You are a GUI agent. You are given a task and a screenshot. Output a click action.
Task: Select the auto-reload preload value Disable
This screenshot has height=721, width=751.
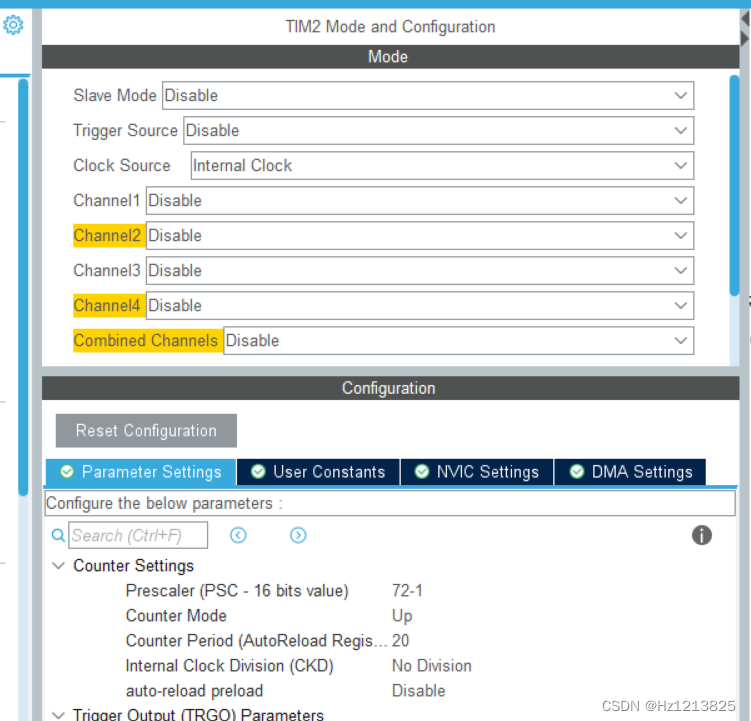(419, 690)
